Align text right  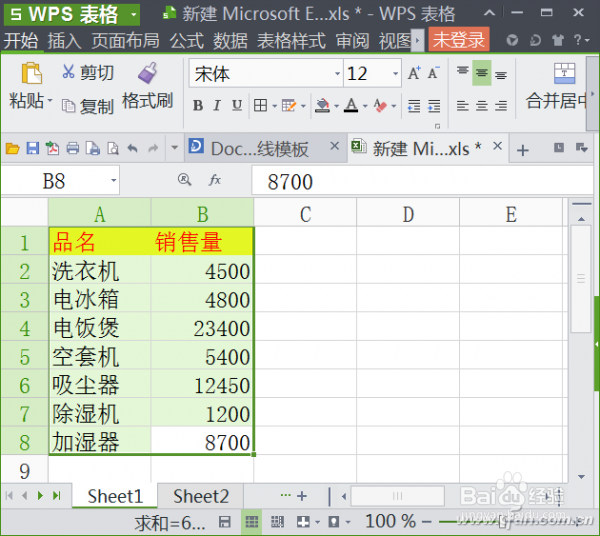point(501,106)
